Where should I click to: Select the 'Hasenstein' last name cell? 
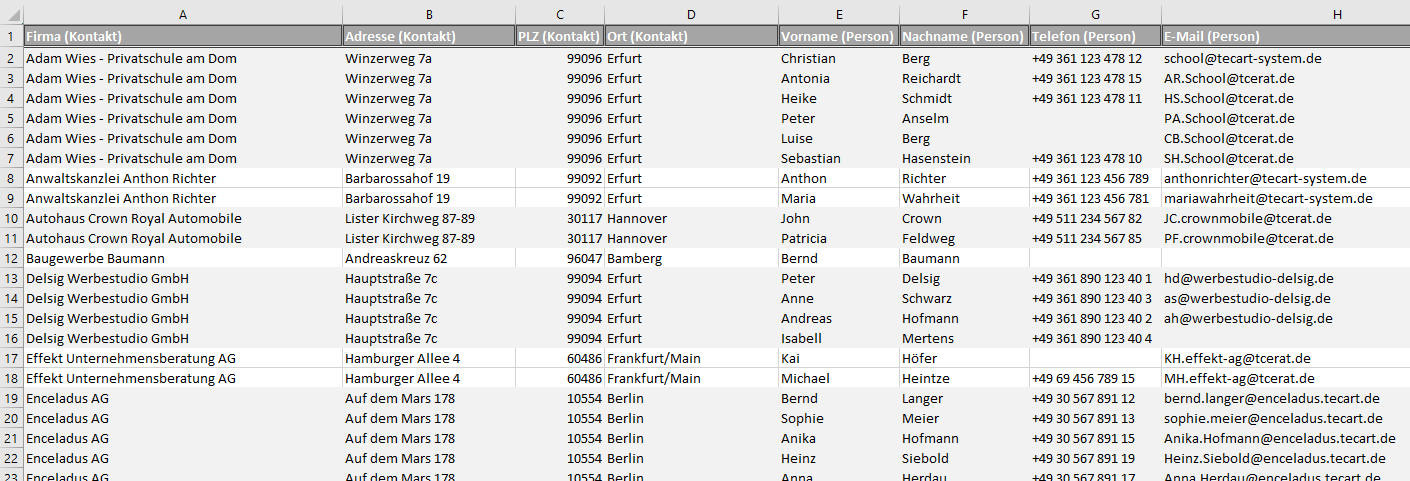(x=936, y=158)
